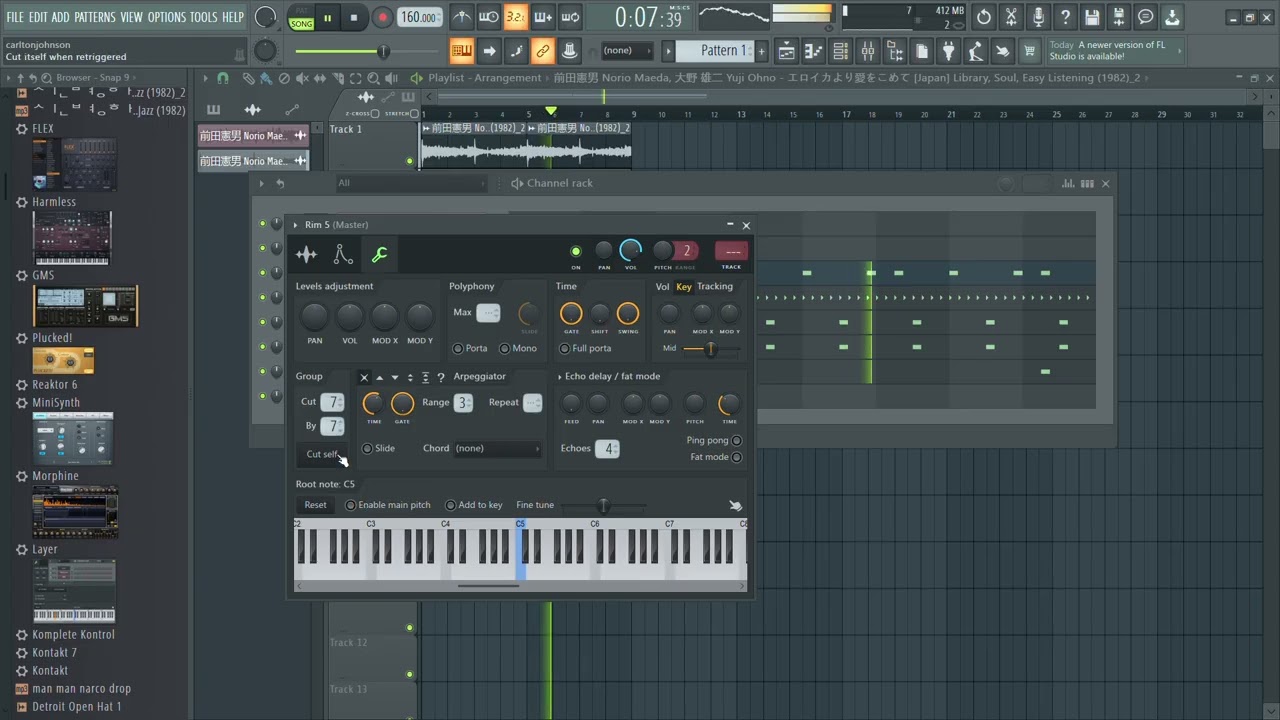Open the FILE menu
This screenshot has height=720, width=1280.
tap(15, 17)
